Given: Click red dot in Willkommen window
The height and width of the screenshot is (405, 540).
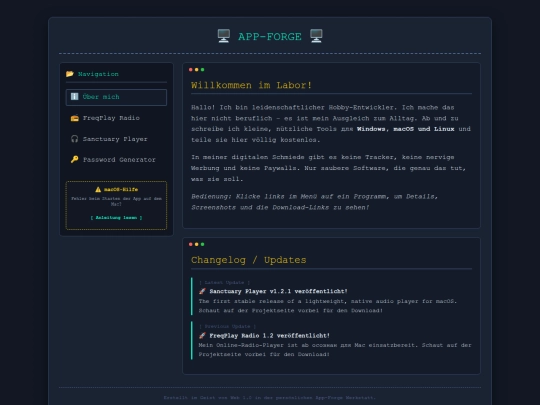Looking at the screenshot, I should tap(191, 70).
